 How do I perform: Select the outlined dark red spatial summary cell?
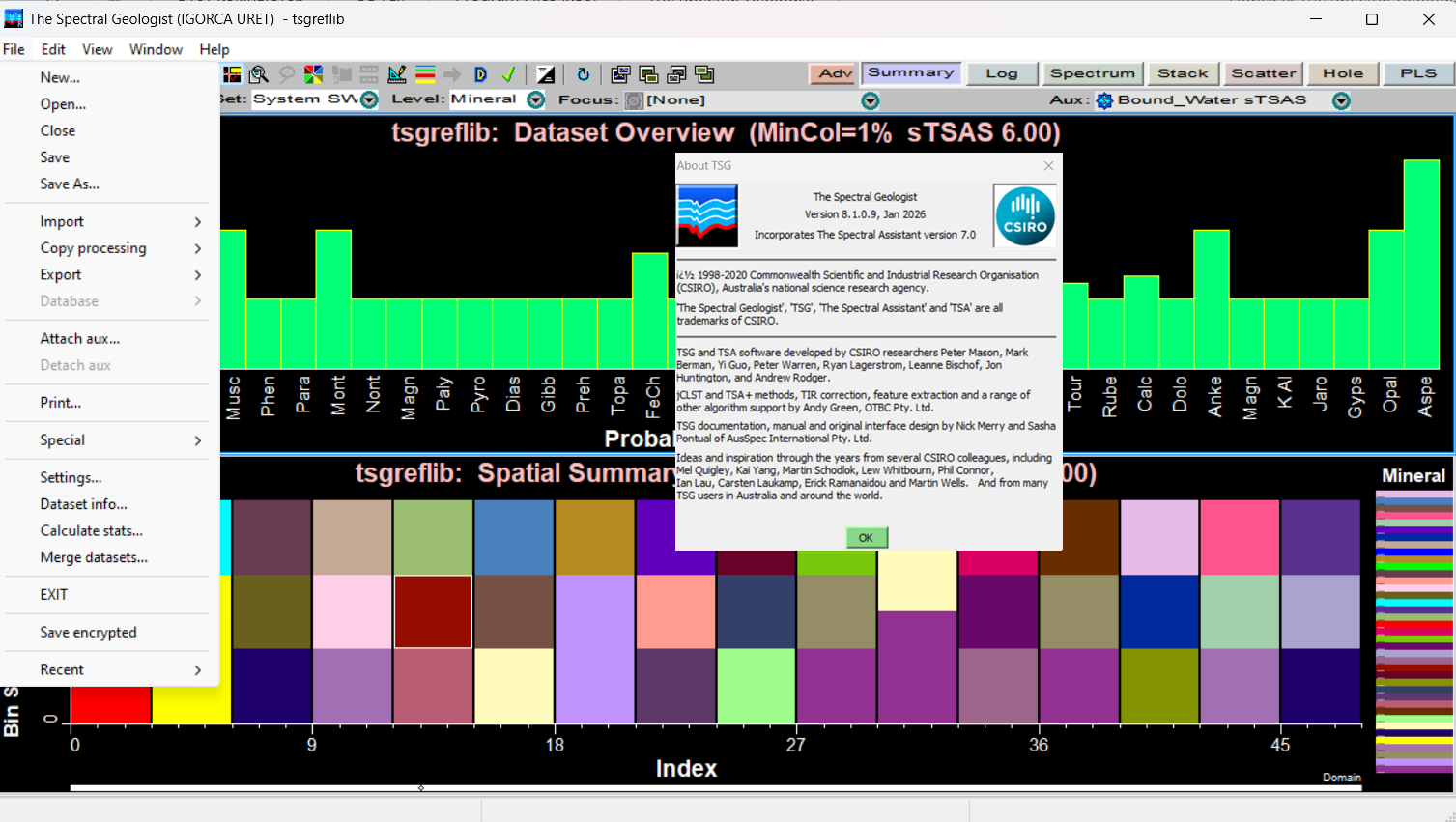pos(433,611)
